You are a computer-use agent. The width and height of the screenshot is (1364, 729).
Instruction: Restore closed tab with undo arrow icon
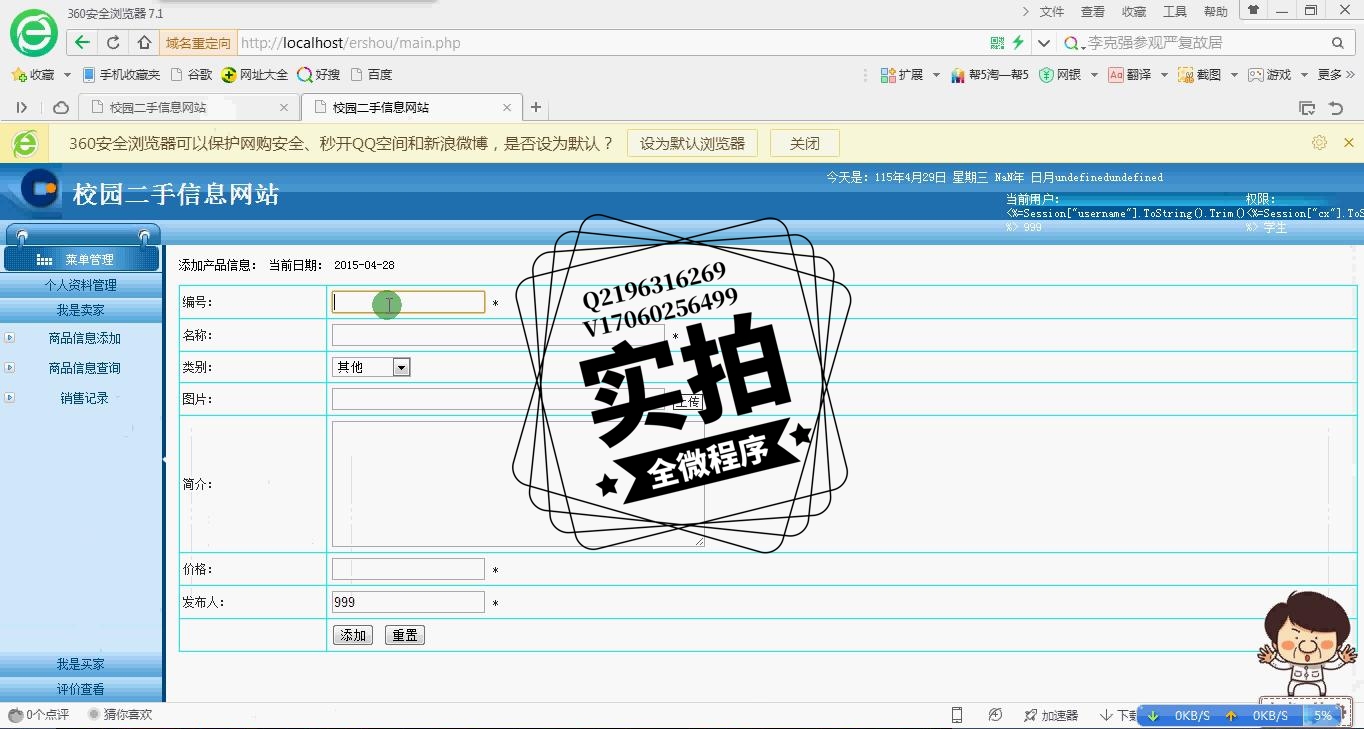[x=1336, y=108]
